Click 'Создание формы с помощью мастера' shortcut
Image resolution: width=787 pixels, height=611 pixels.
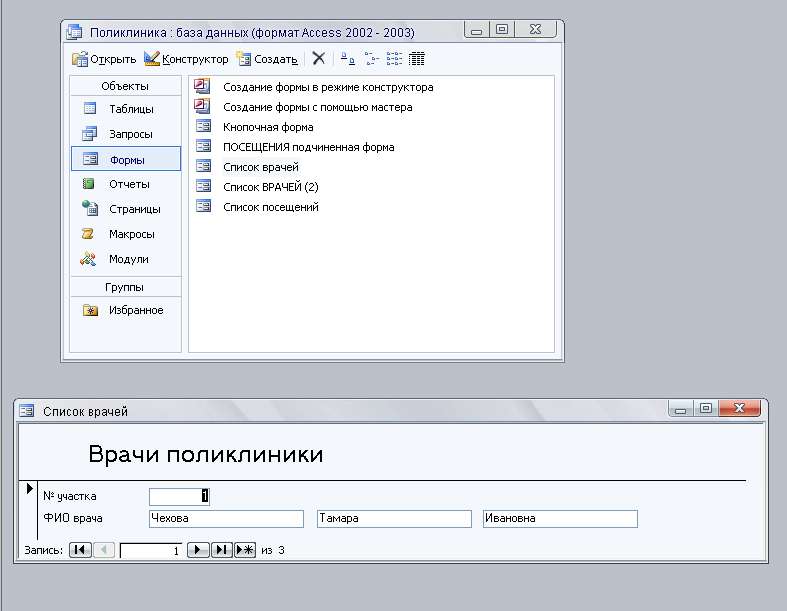pyautogui.click(x=317, y=107)
